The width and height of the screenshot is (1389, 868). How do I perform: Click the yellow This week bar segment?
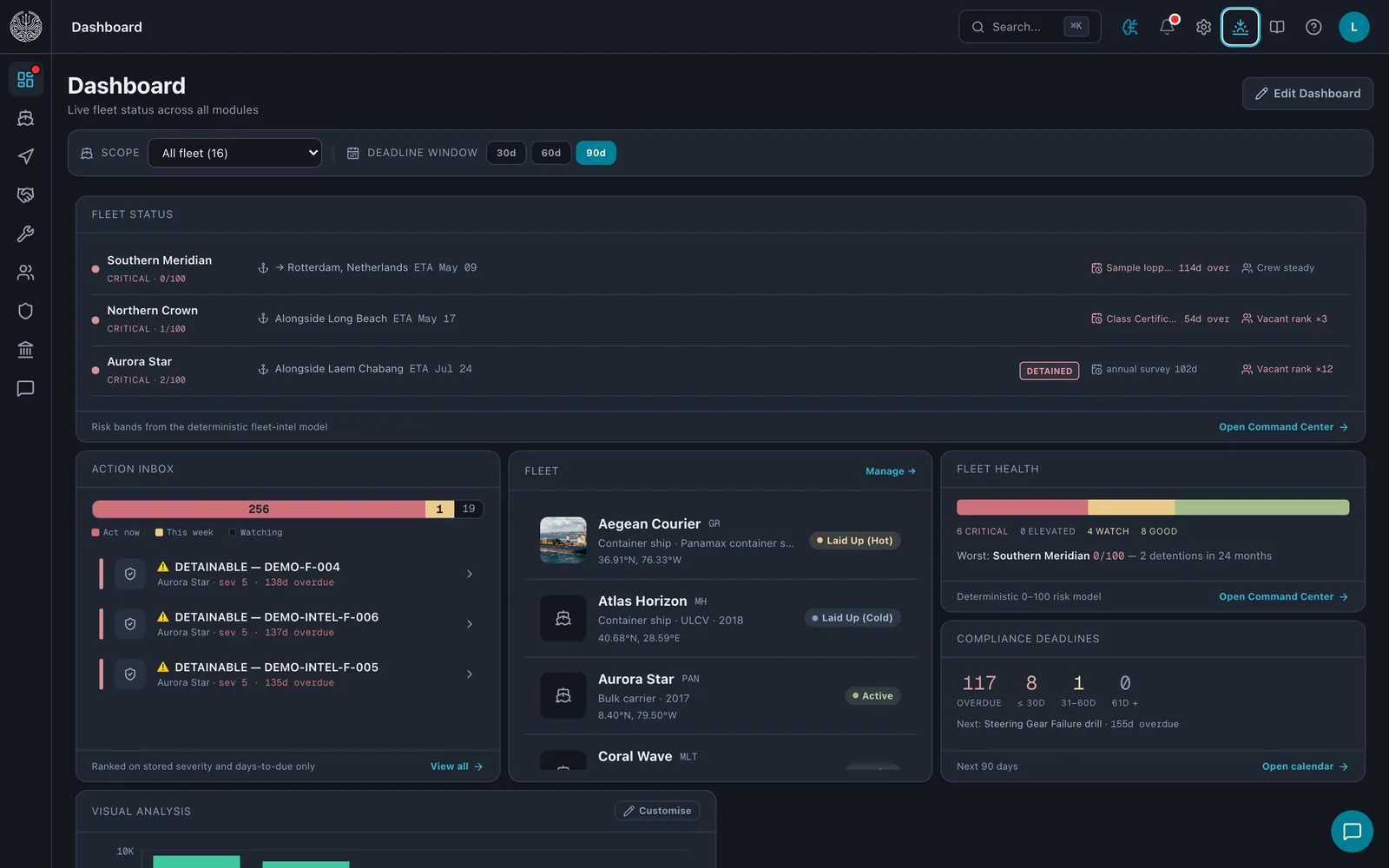coord(439,510)
